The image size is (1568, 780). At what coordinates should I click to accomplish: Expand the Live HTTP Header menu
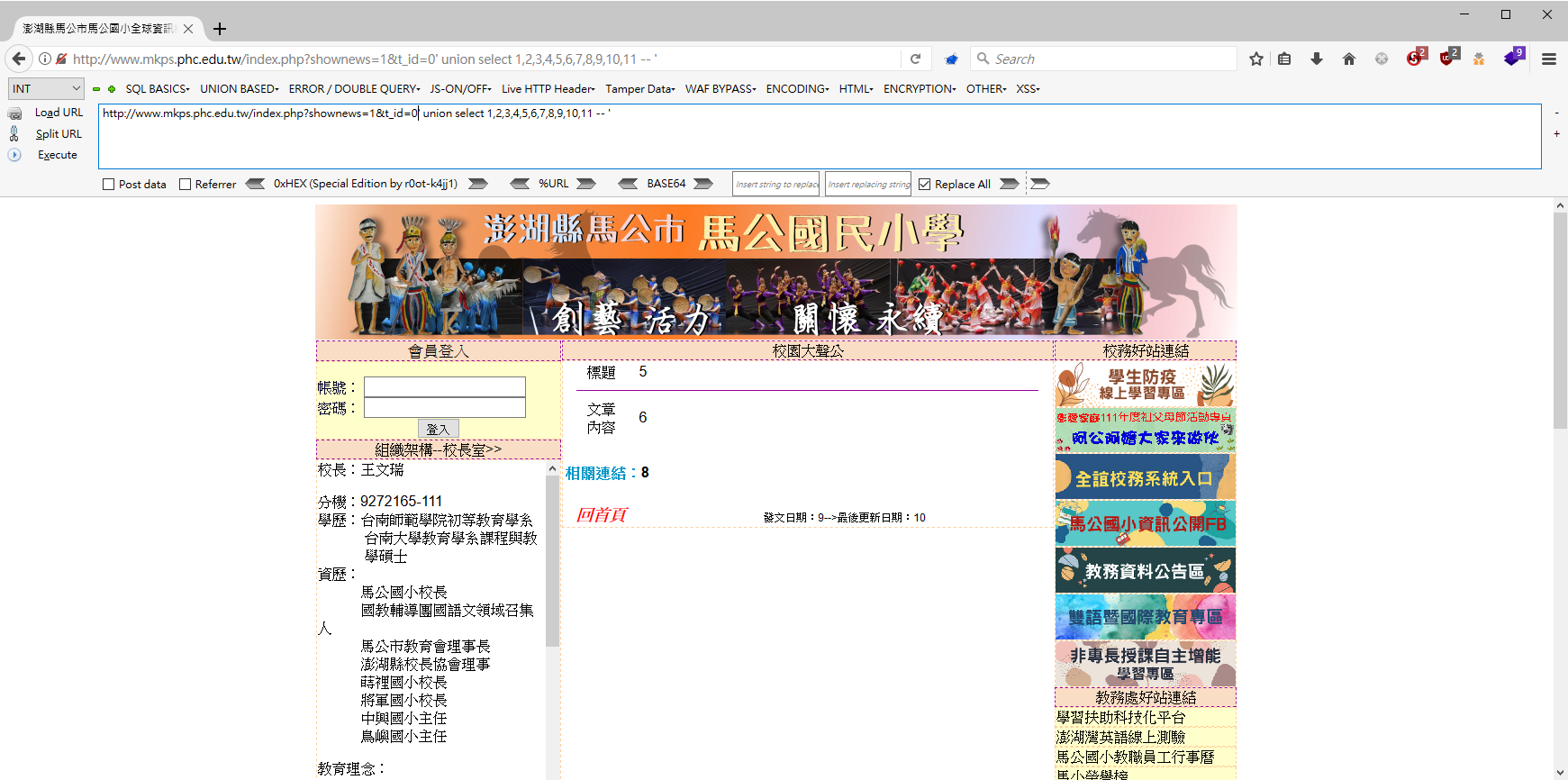(x=548, y=89)
